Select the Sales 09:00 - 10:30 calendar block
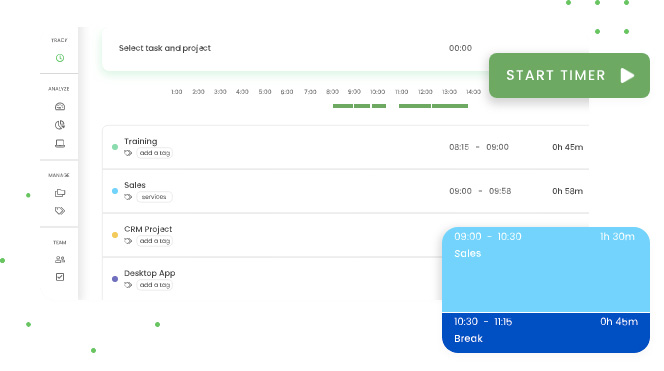 pos(546,269)
